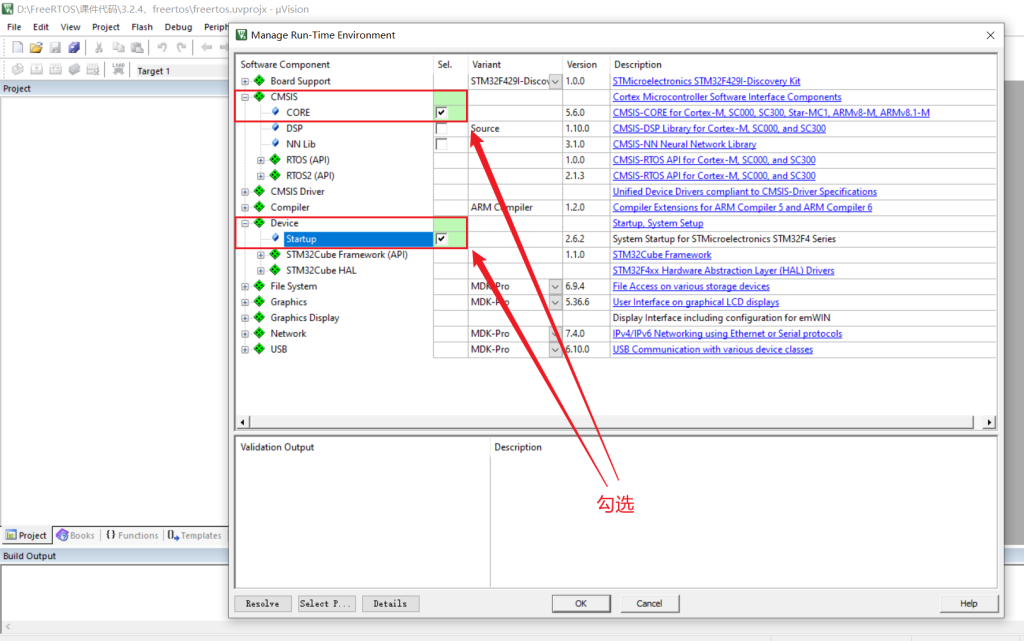Open the STM32Cube Framework description link
The width and height of the screenshot is (1024, 641).
[x=661, y=255]
